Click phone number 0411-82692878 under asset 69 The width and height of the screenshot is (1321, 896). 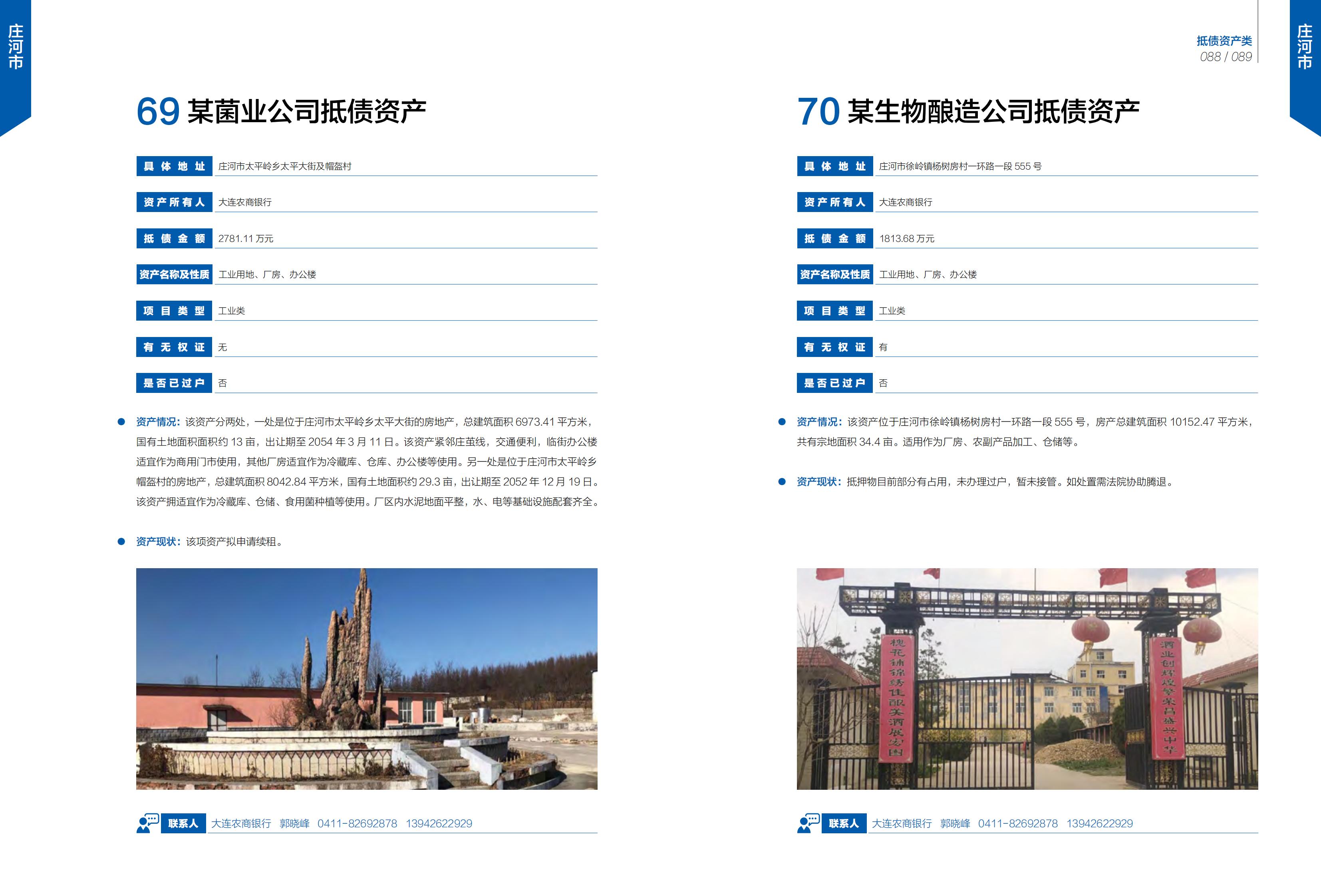357,823
